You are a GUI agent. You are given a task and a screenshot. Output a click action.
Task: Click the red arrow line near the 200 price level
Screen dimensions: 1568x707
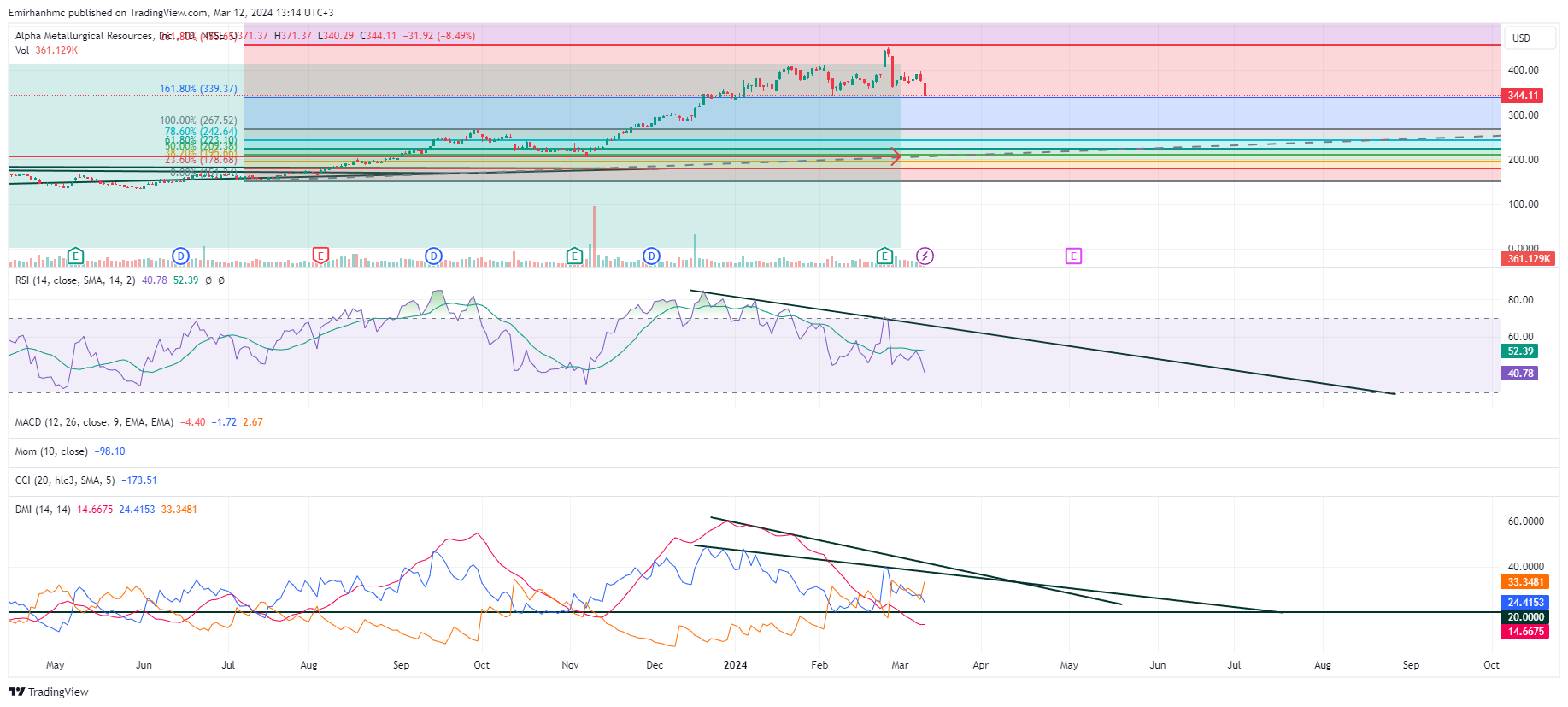point(453,156)
